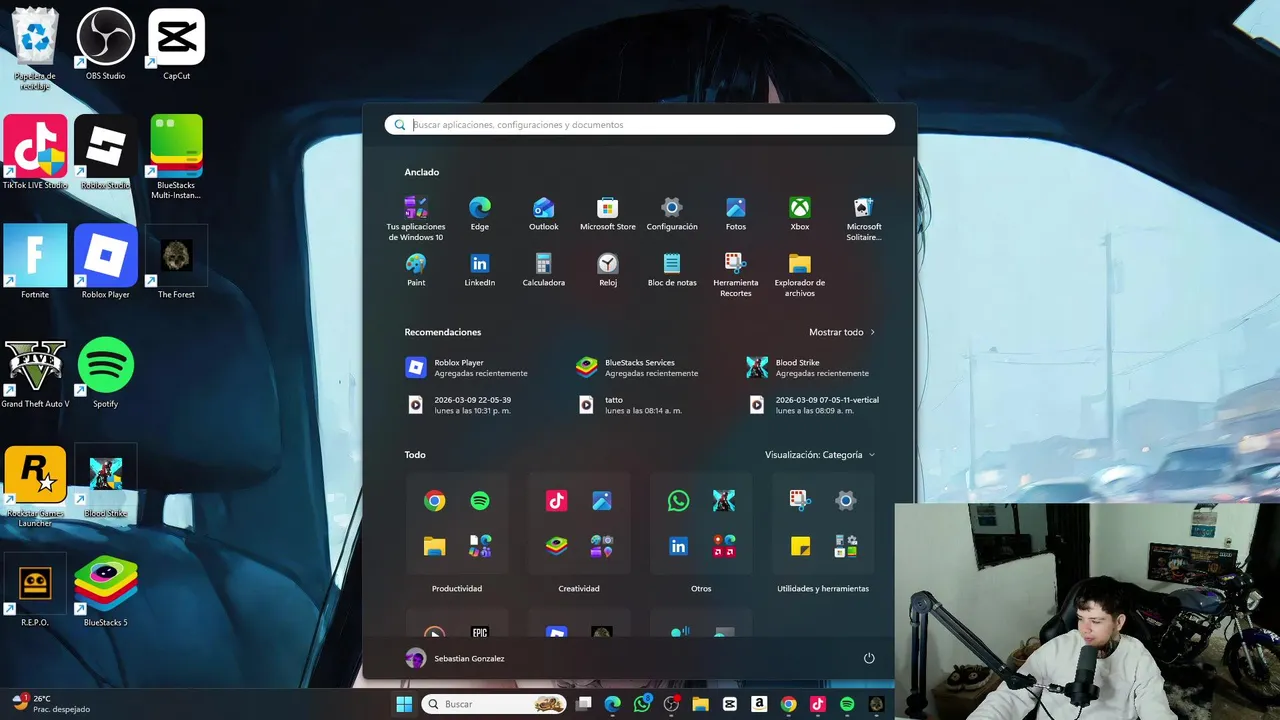Open Google Chrome from the taskbar

(x=788, y=704)
